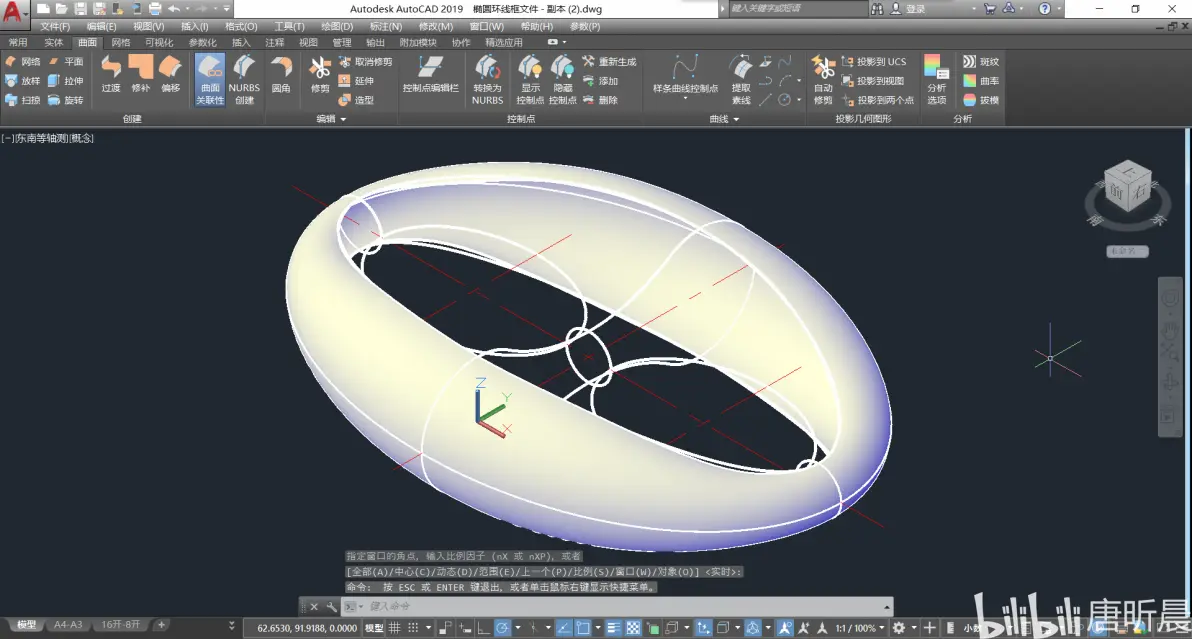Select the 提取素线 extract isolines icon

click(x=740, y=79)
